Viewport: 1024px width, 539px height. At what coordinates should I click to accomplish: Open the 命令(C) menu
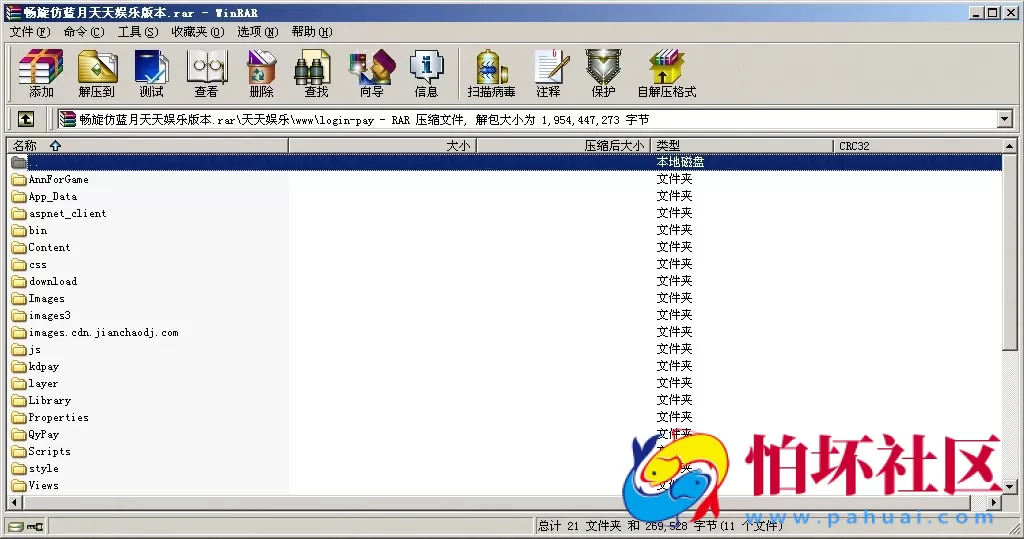pyautogui.click(x=84, y=31)
